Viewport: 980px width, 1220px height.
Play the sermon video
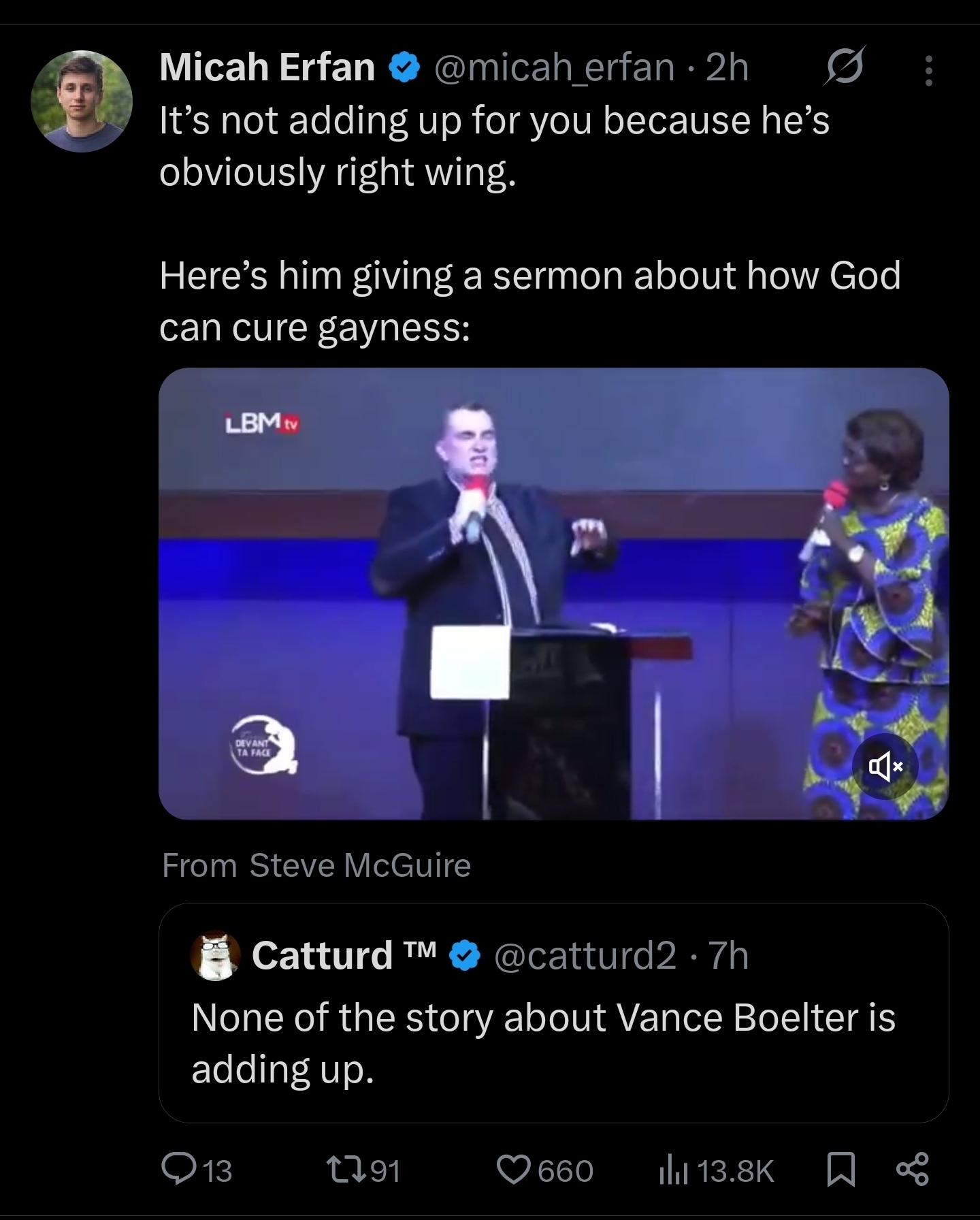553,594
